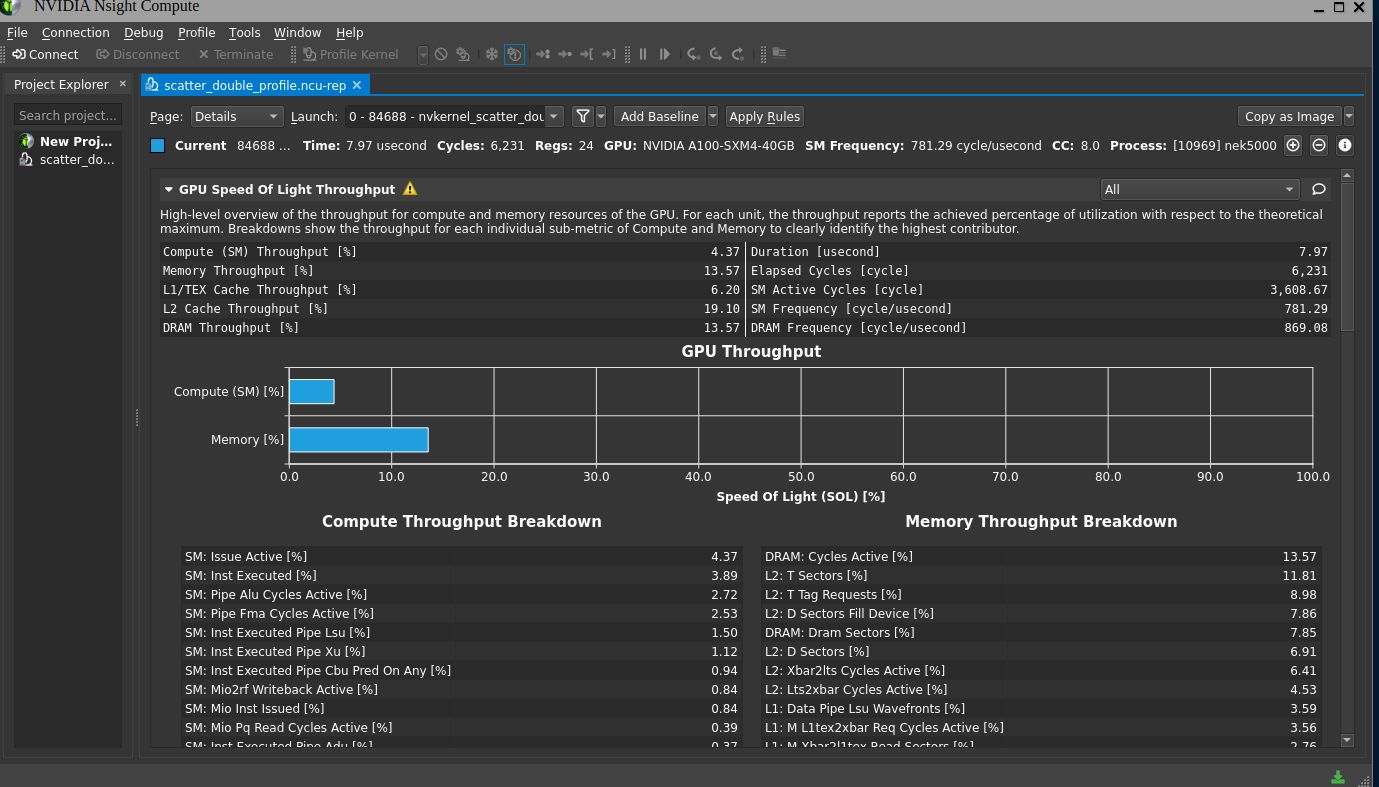
Task: Click the Apply Rules button
Action: [x=764, y=116]
